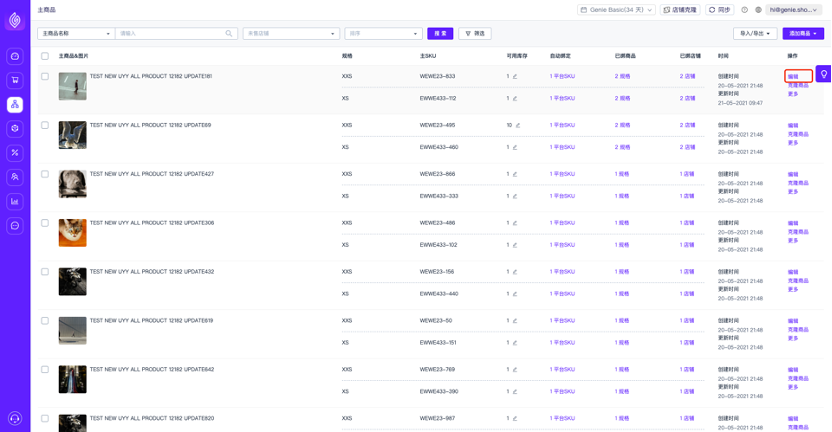Click the 主SKU column header
Screen dimensions: 832x432
428,56
